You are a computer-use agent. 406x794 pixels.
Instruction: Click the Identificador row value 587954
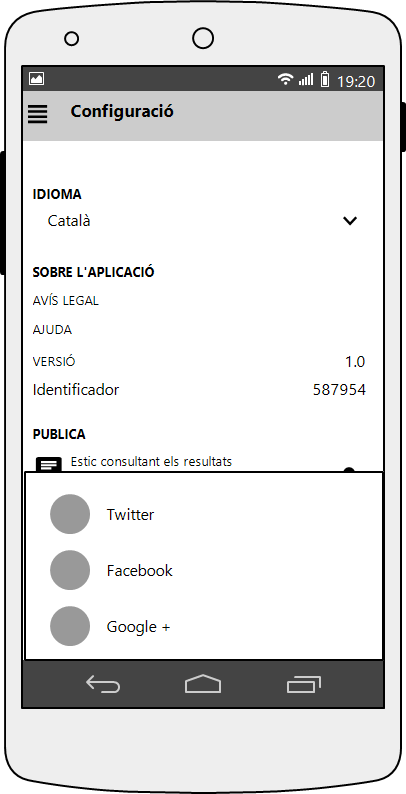coord(339,389)
